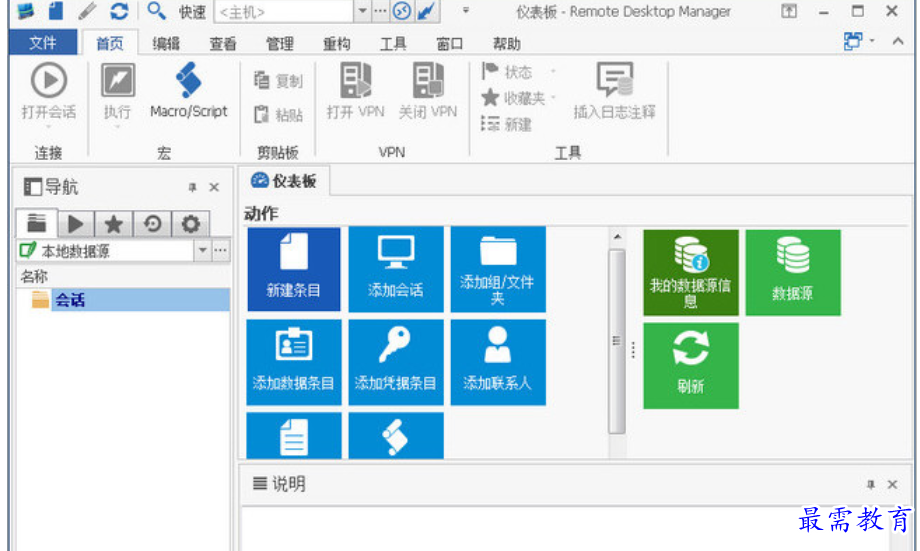
Task: Click the Execute (执行) ribbon icon
Action: [118, 80]
